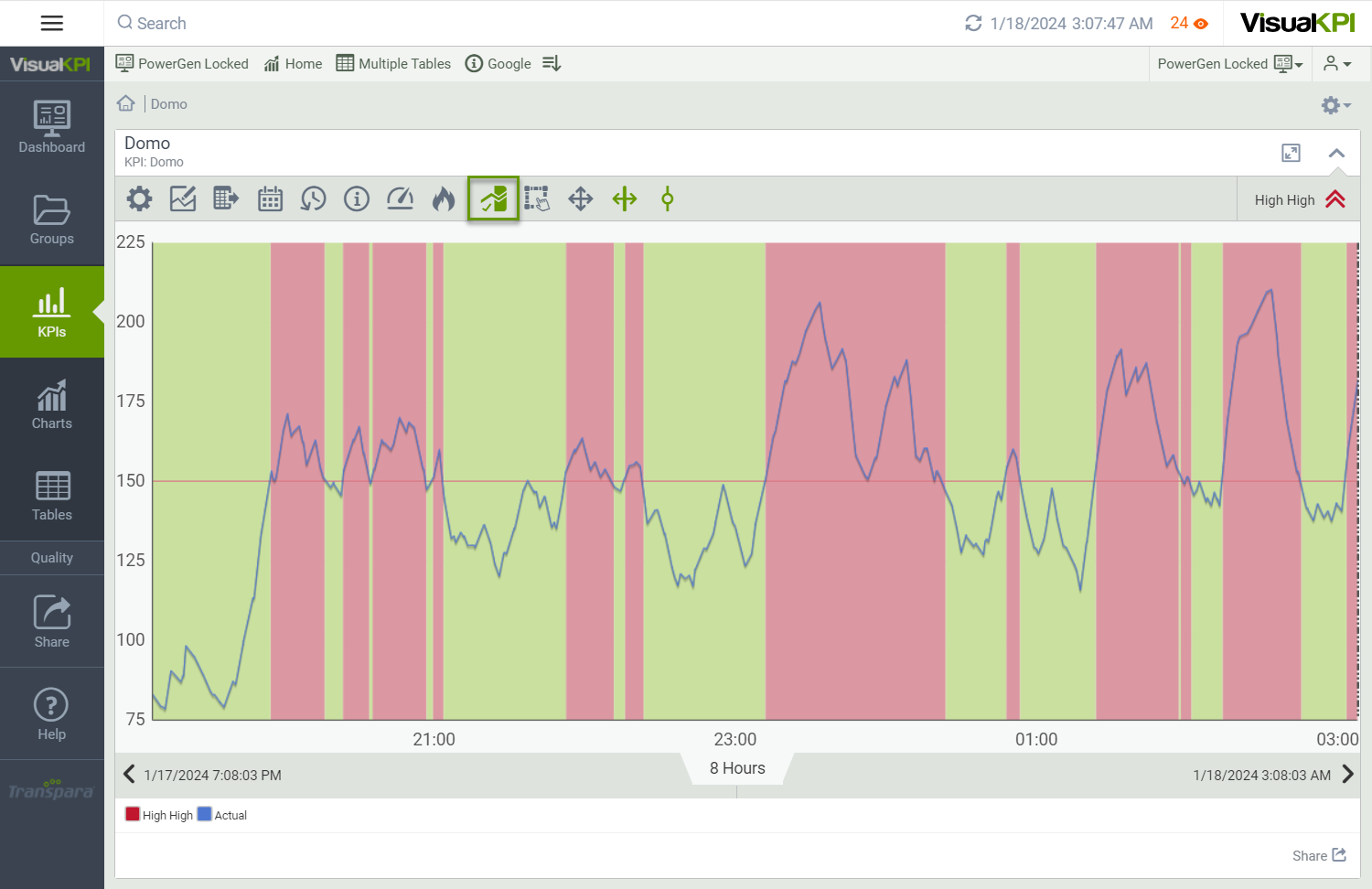Go to Tables in the sidebar
This screenshot has height=889, width=1372.
pyautogui.click(x=52, y=496)
